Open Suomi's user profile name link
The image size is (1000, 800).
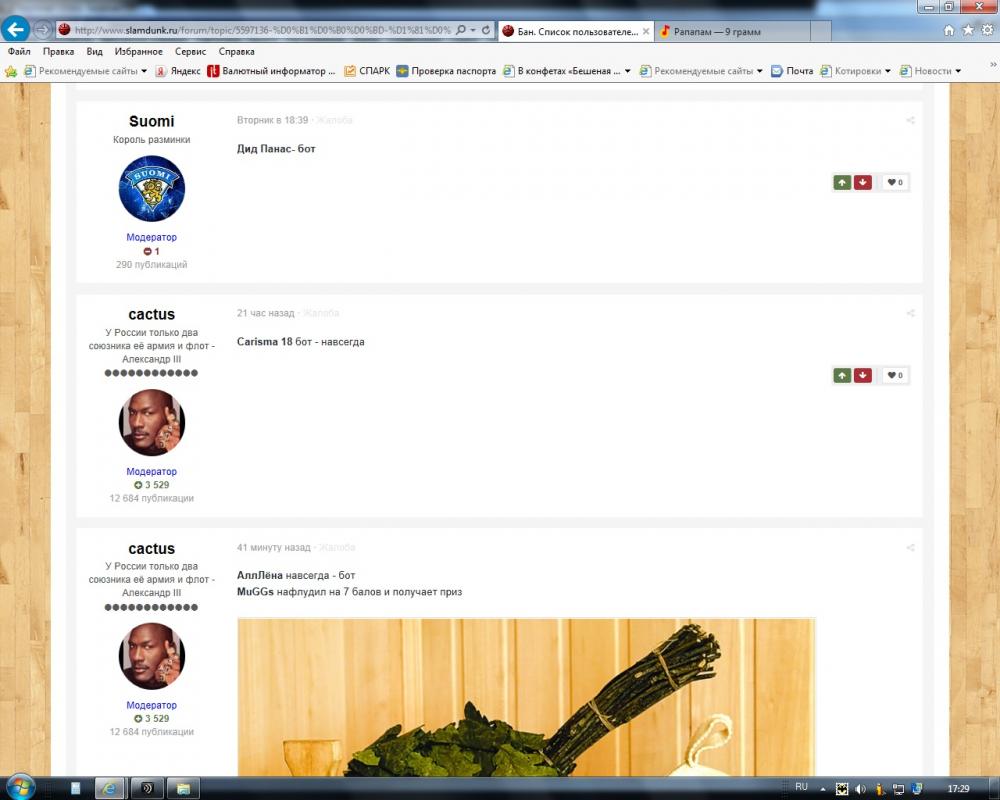(151, 121)
